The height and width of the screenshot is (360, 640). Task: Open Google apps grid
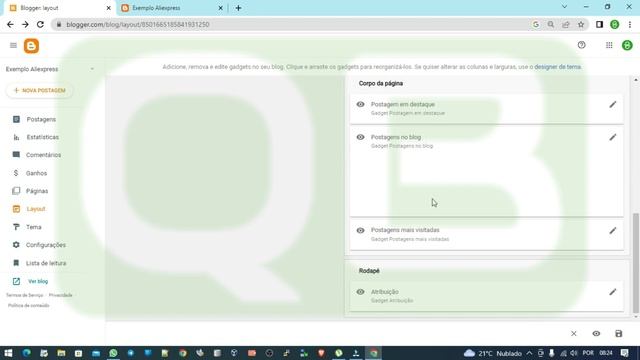click(609, 45)
